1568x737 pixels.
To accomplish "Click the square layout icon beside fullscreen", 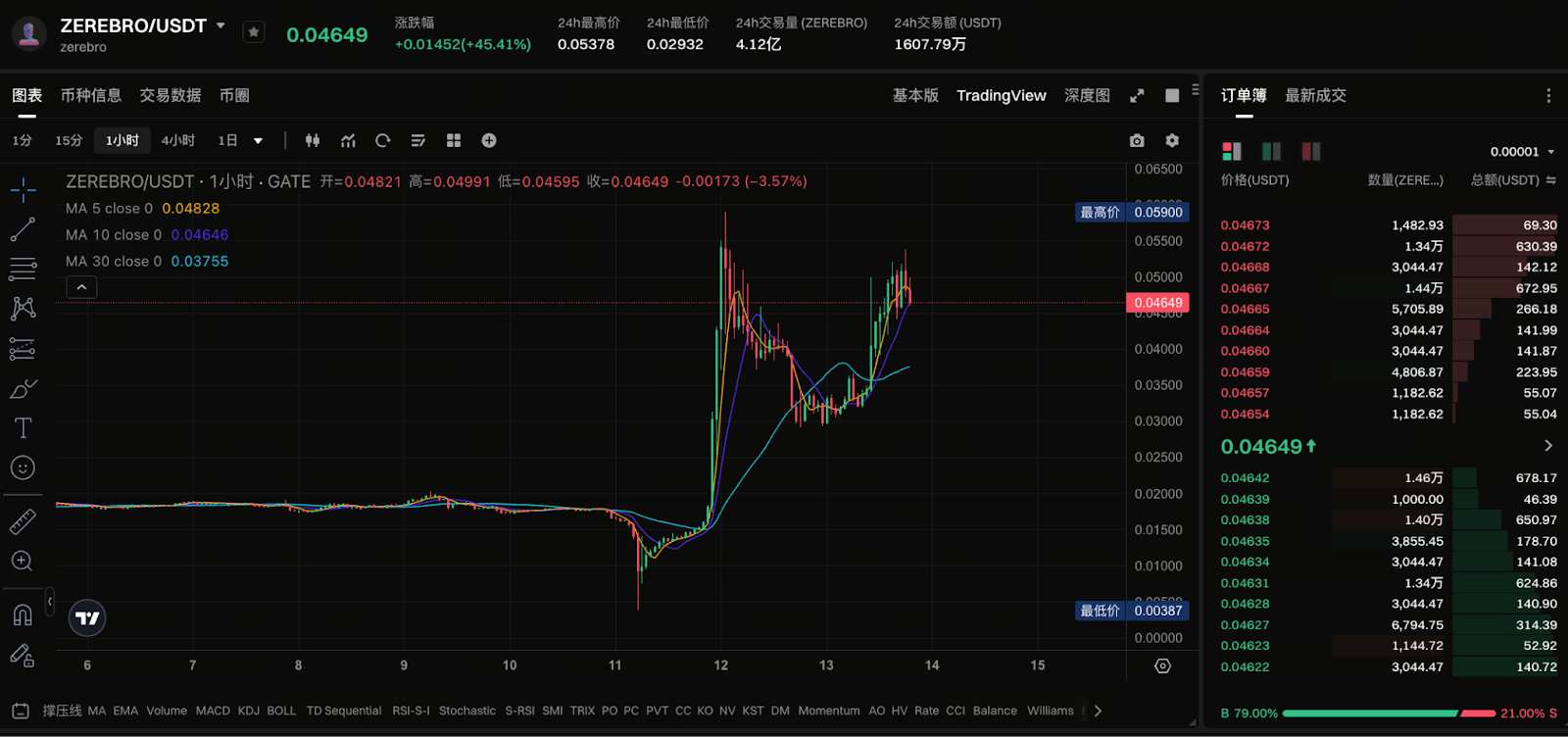I will 1172,95.
